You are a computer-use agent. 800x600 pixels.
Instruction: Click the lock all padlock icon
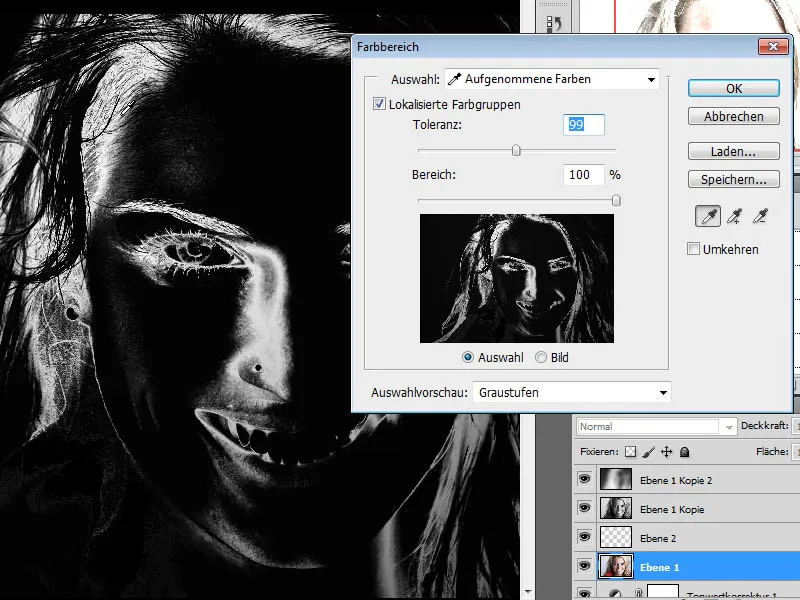tap(685, 452)
